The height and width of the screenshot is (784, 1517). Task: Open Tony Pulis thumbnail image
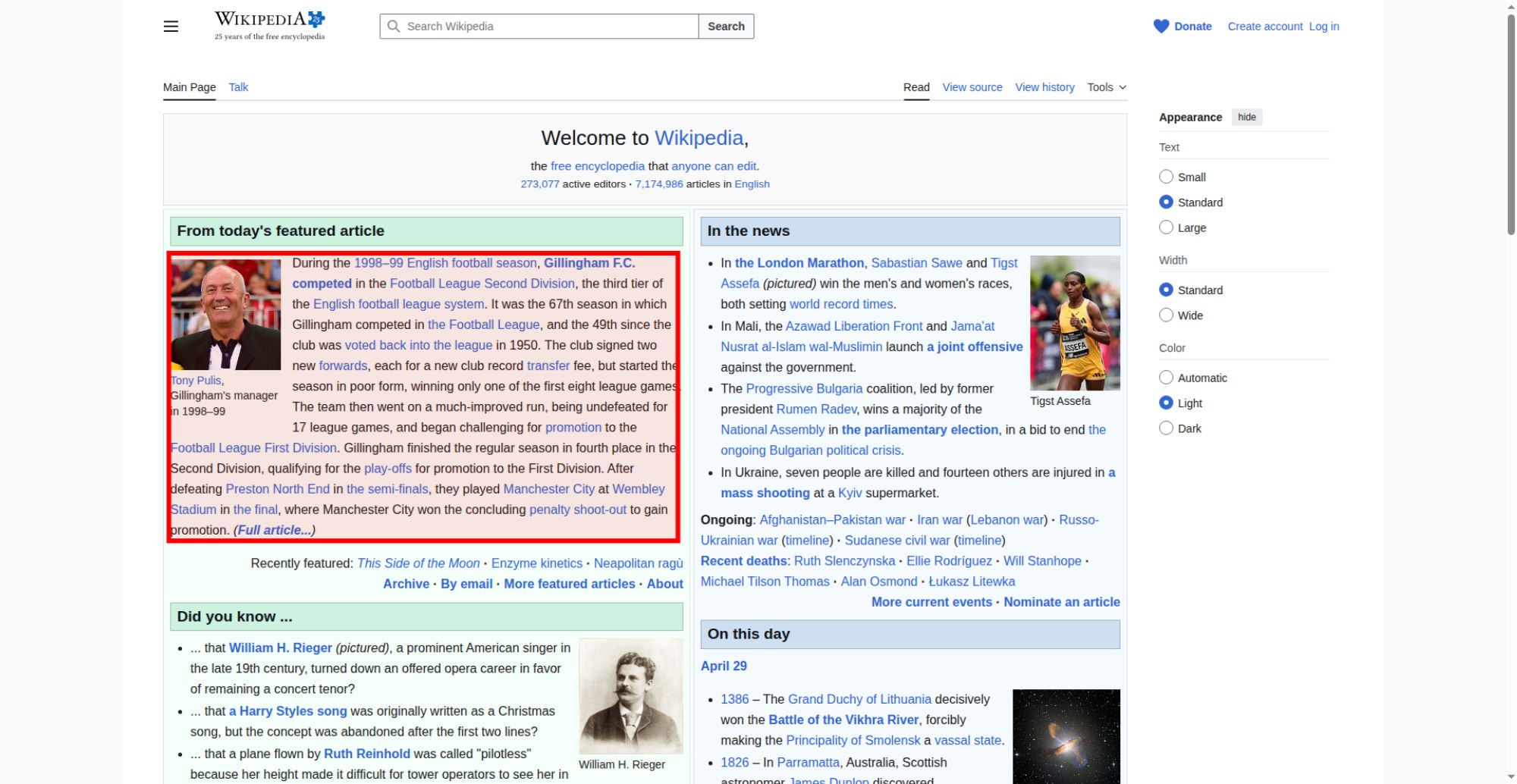coord(226,314)
